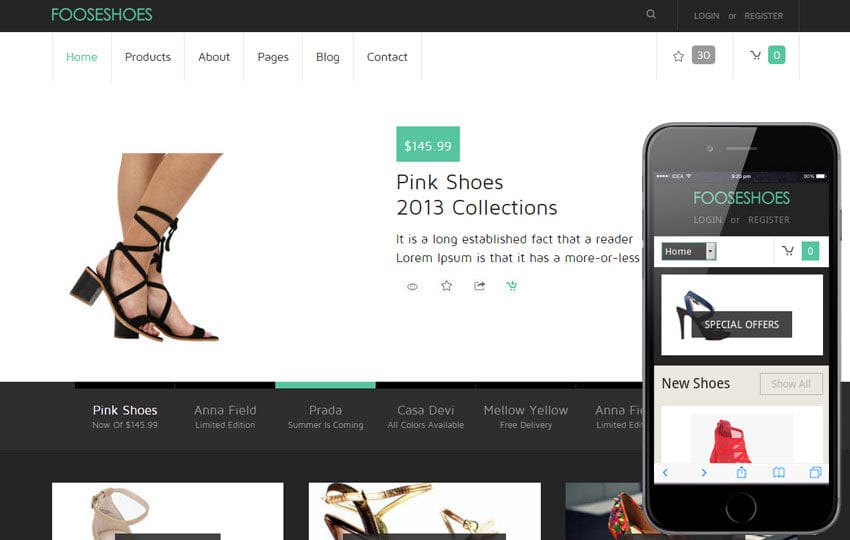Image resolution: width=850 pixels, height=540 pixels.
Task: Click the search magnifier icon in header
Action: tap(651, 15)
